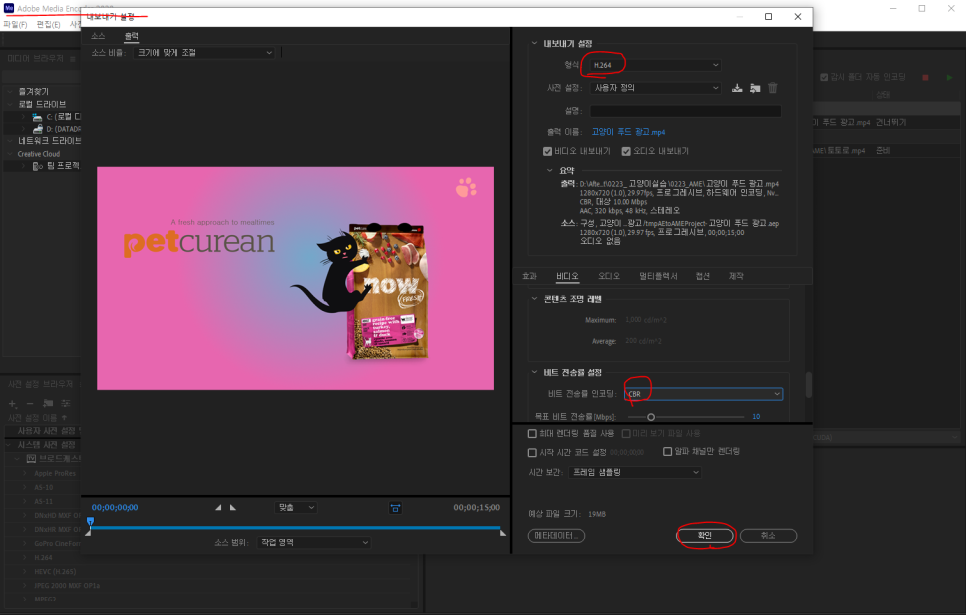Open the 소스 범위 작업 영역 dropdown
Image resolution: width=966 pixels, height=615 pixels.
point(314,542)
